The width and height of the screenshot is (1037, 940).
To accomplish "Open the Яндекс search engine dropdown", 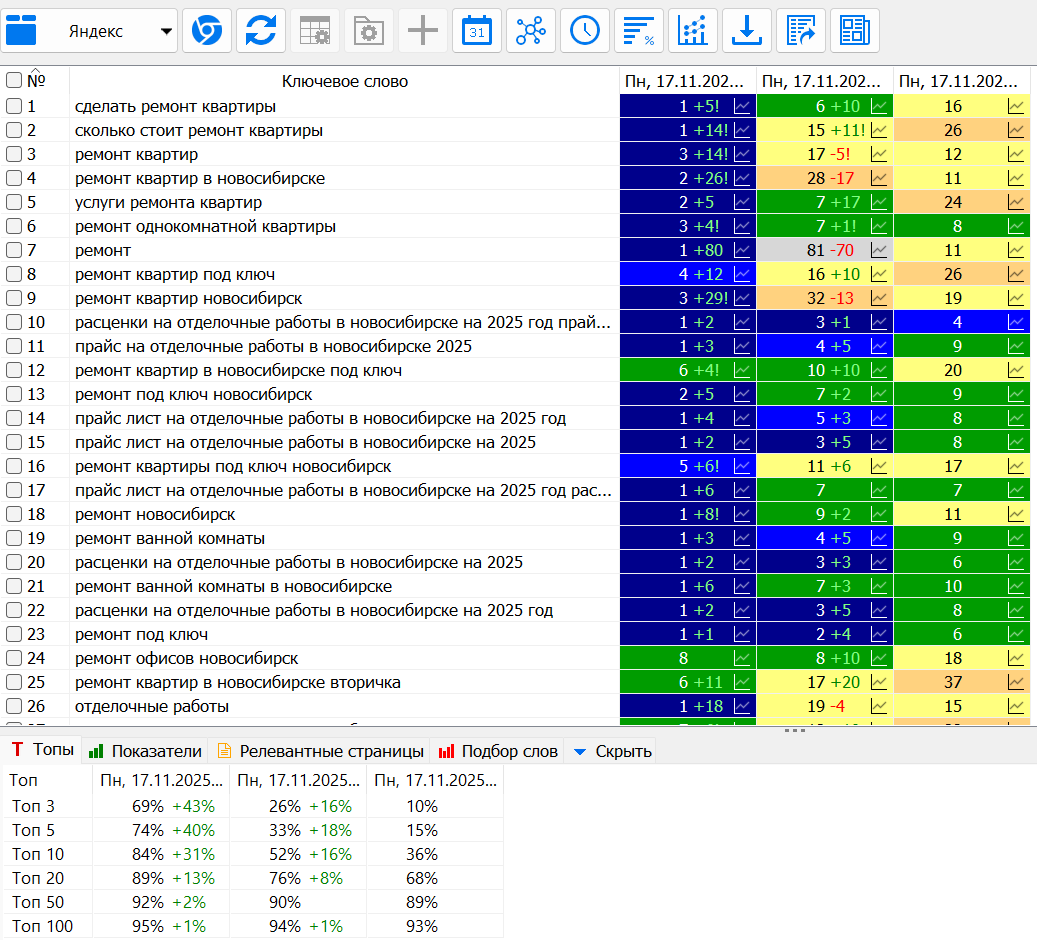I will click(89, 30).
